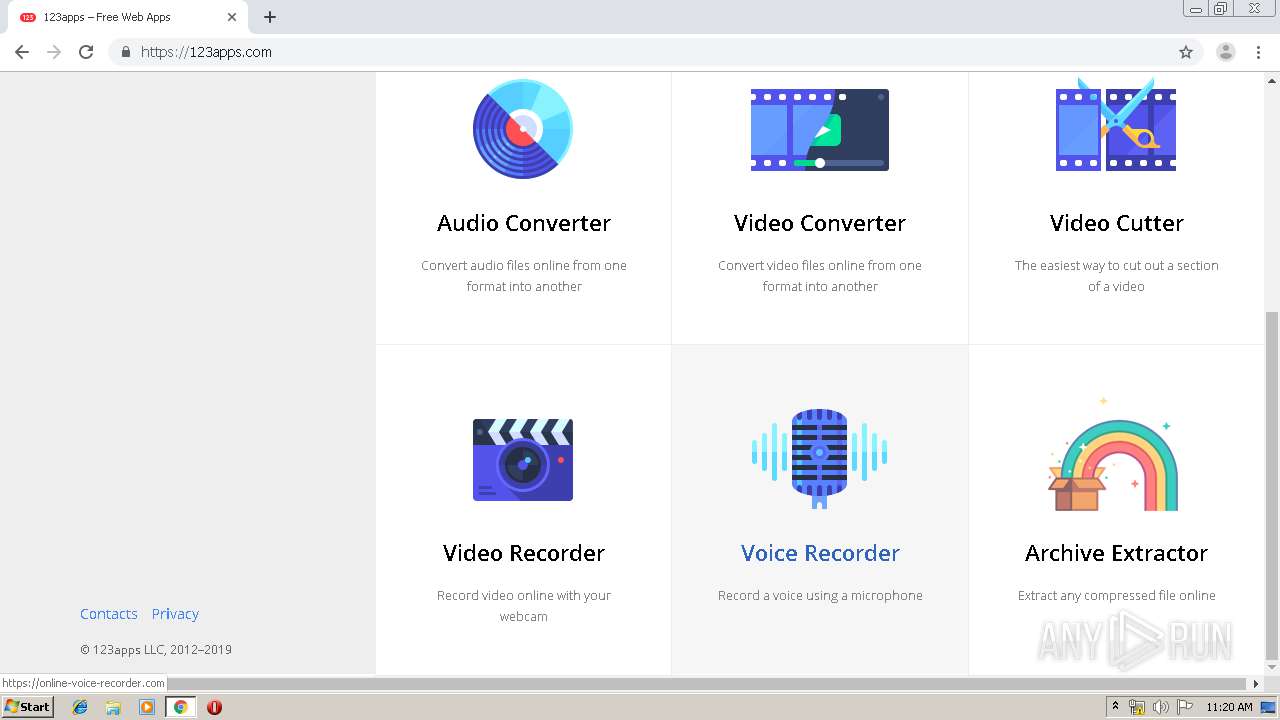Click 'Extract any compressed file online' text

click(1116, 595)
